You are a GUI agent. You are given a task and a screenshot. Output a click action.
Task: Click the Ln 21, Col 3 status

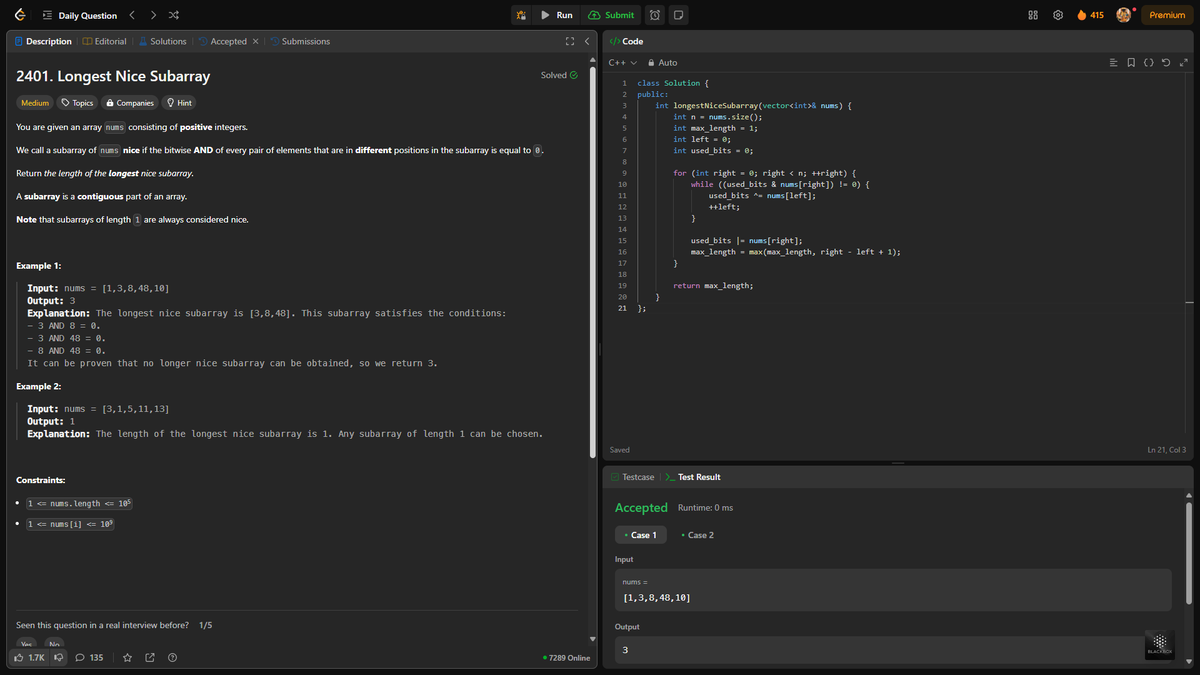coord(1166,450)
